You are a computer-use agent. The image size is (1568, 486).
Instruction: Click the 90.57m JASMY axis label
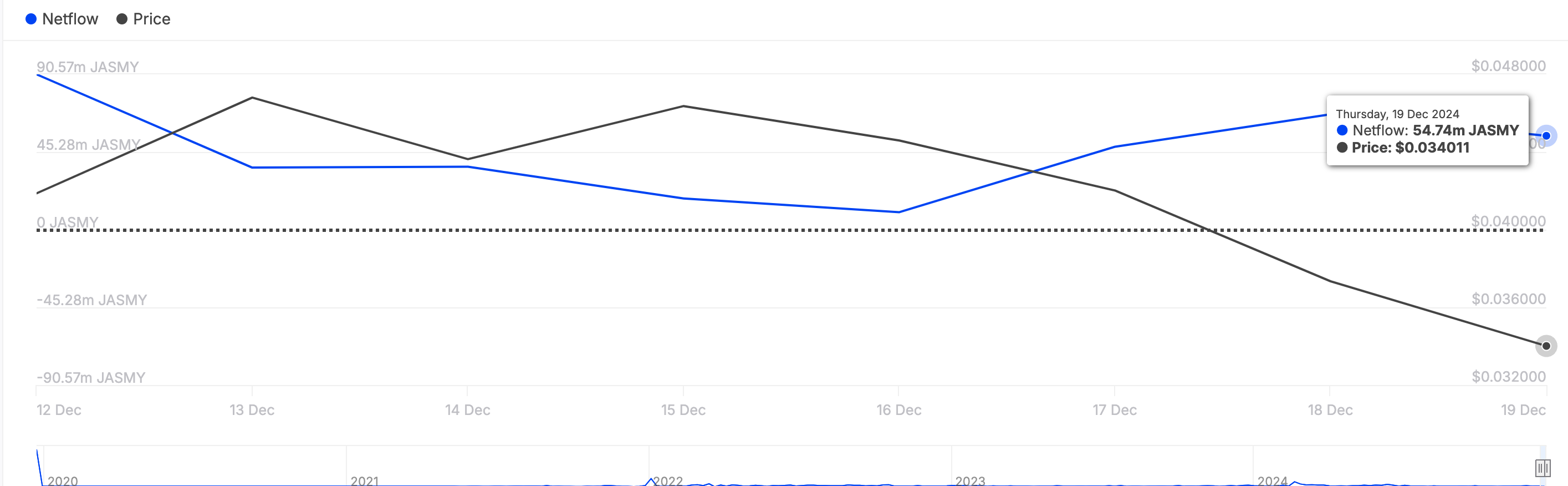coord(88,67)
